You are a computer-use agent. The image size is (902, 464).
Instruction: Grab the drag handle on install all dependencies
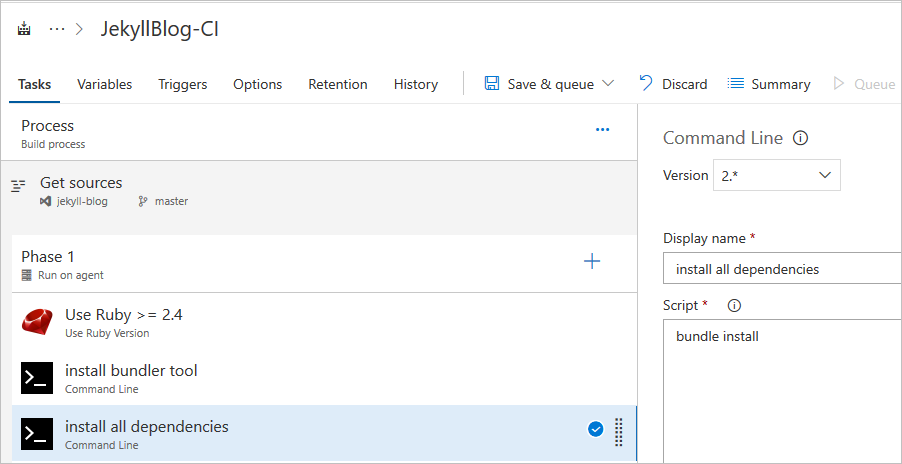[618, 431]
